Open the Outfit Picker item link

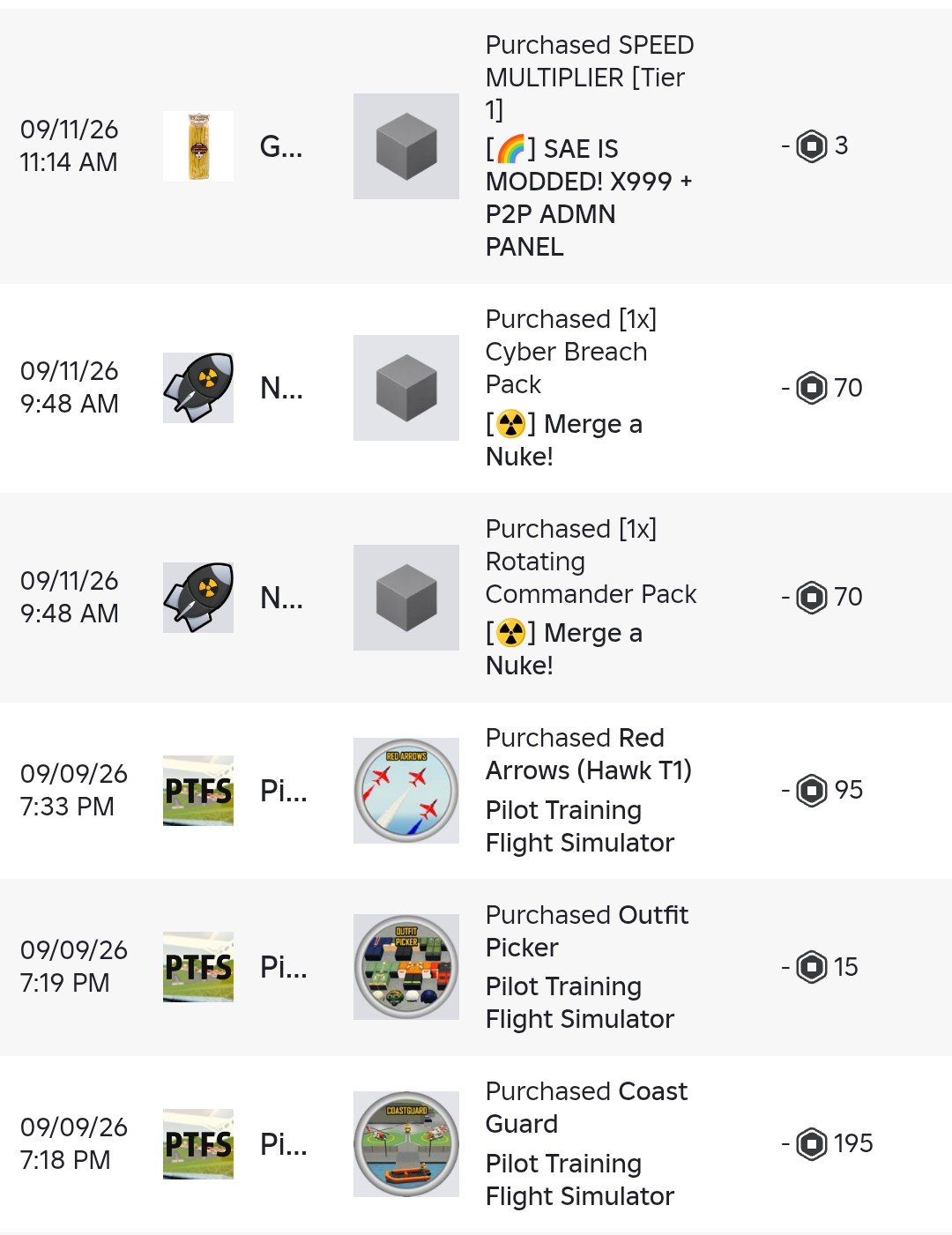pos(587,931)
